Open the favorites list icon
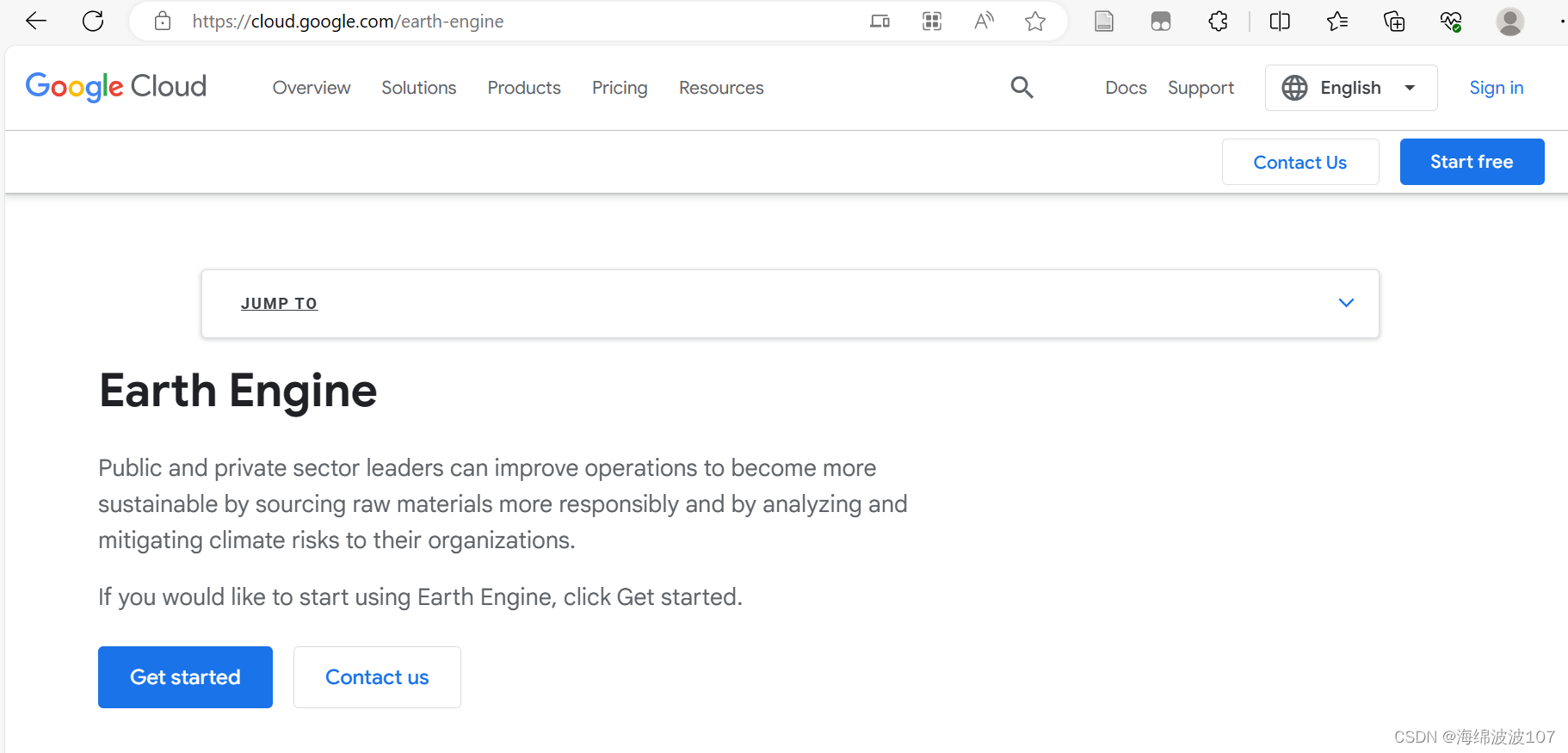This screenshot has height=753, width=1568. (1337, 22)
